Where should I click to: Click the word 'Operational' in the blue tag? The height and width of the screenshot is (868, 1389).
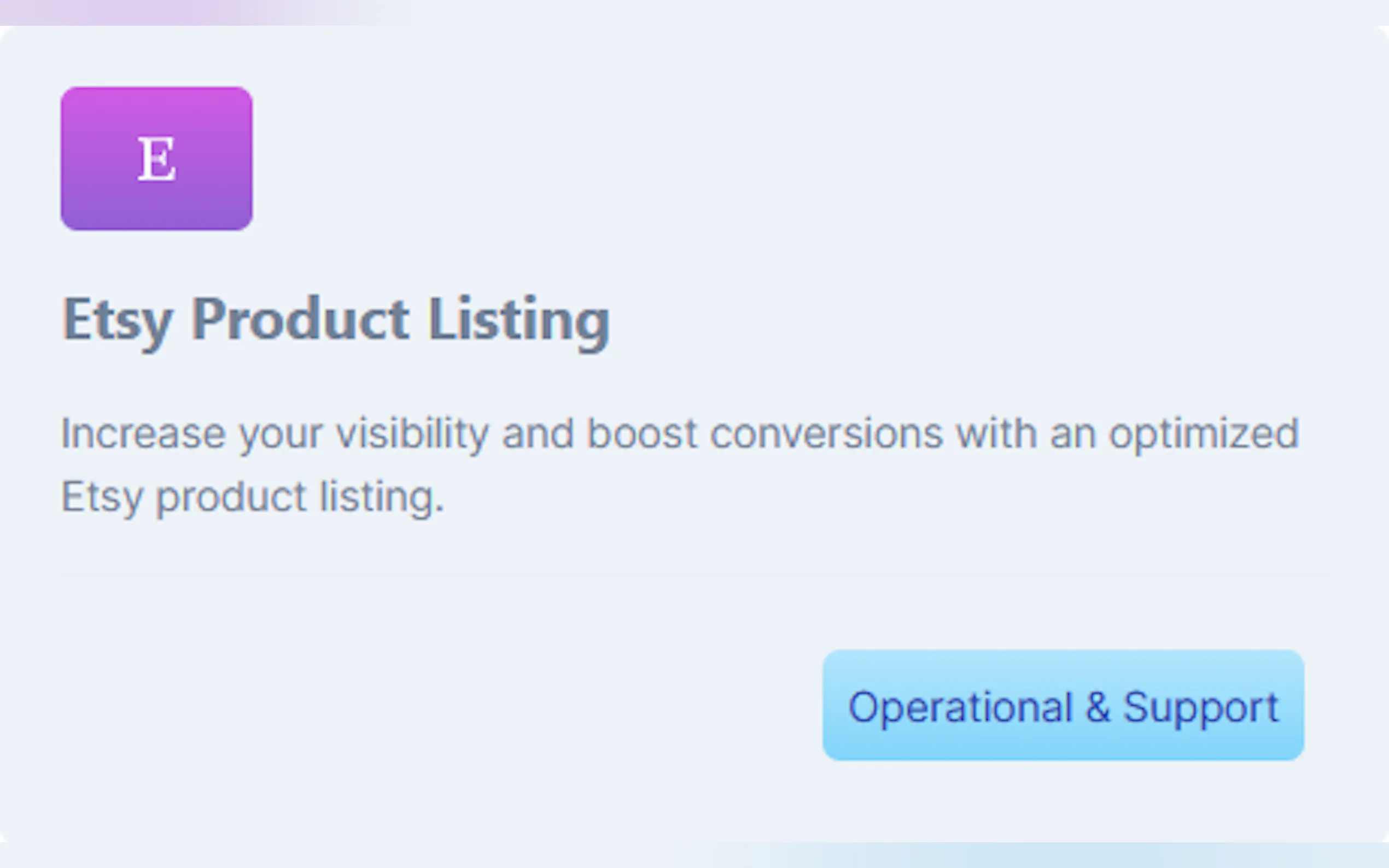tap(960, 707)
